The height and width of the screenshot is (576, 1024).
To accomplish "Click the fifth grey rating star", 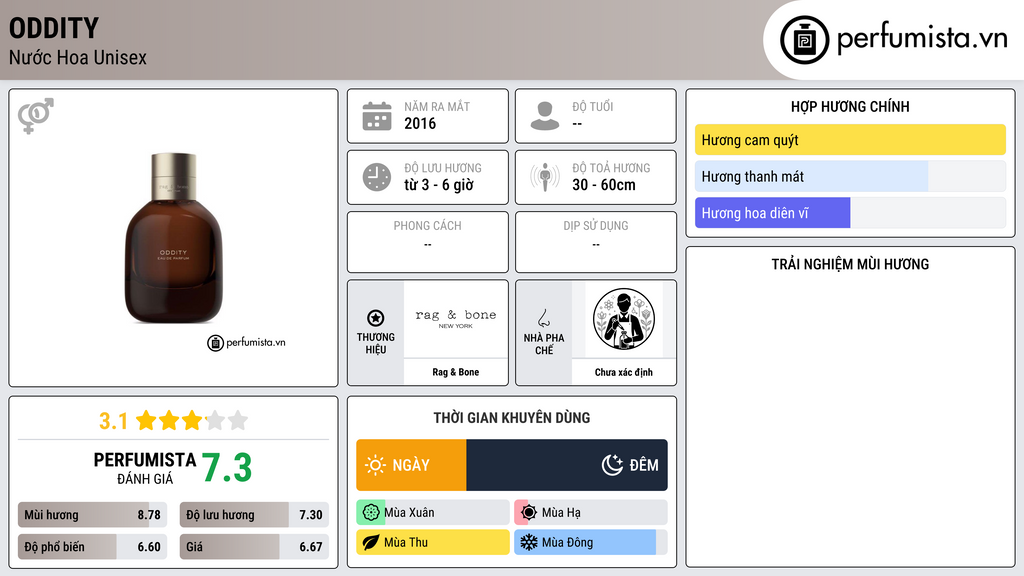I will (x=238, y=420).
